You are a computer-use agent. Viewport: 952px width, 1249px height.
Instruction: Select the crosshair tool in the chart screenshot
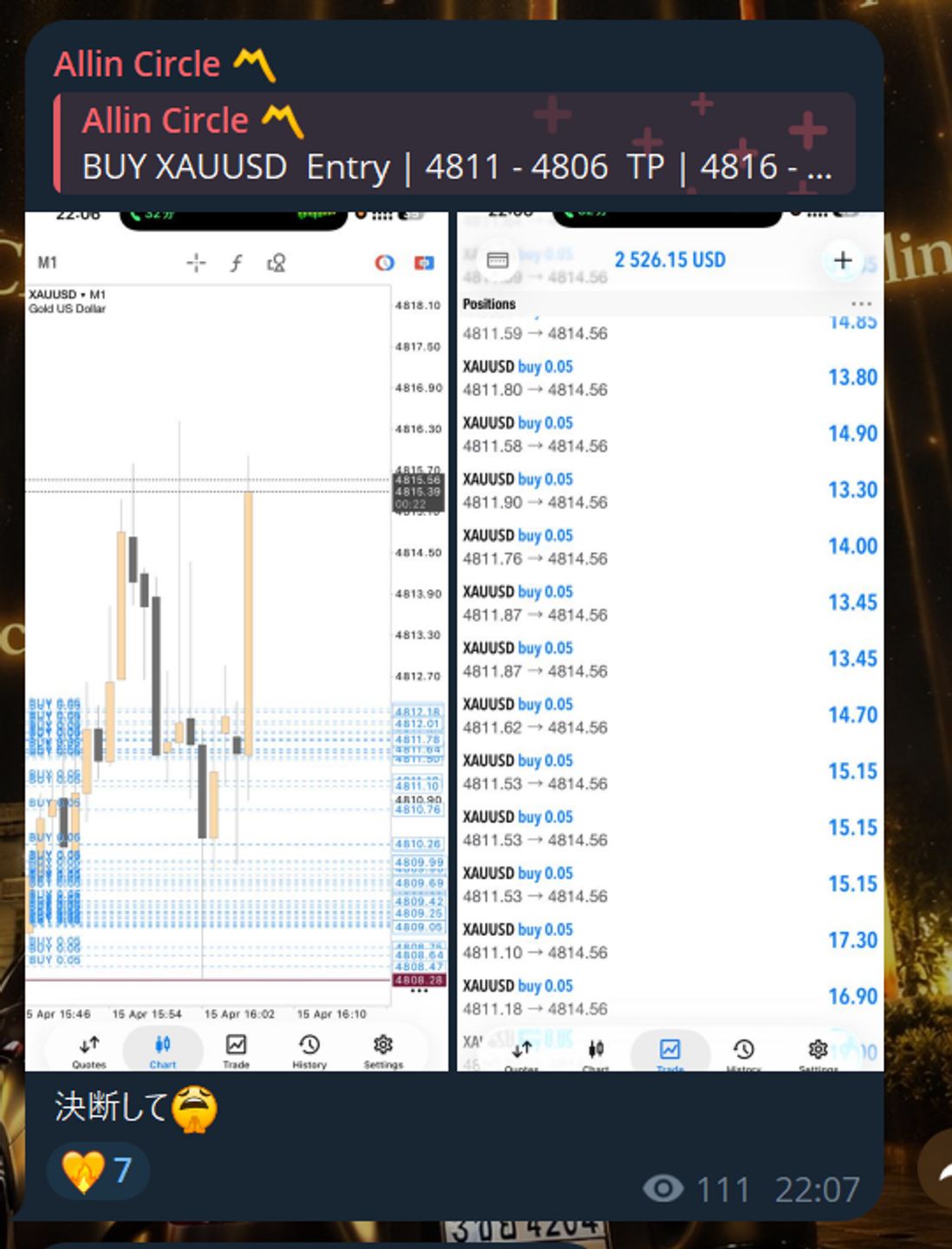coord(196,263)
